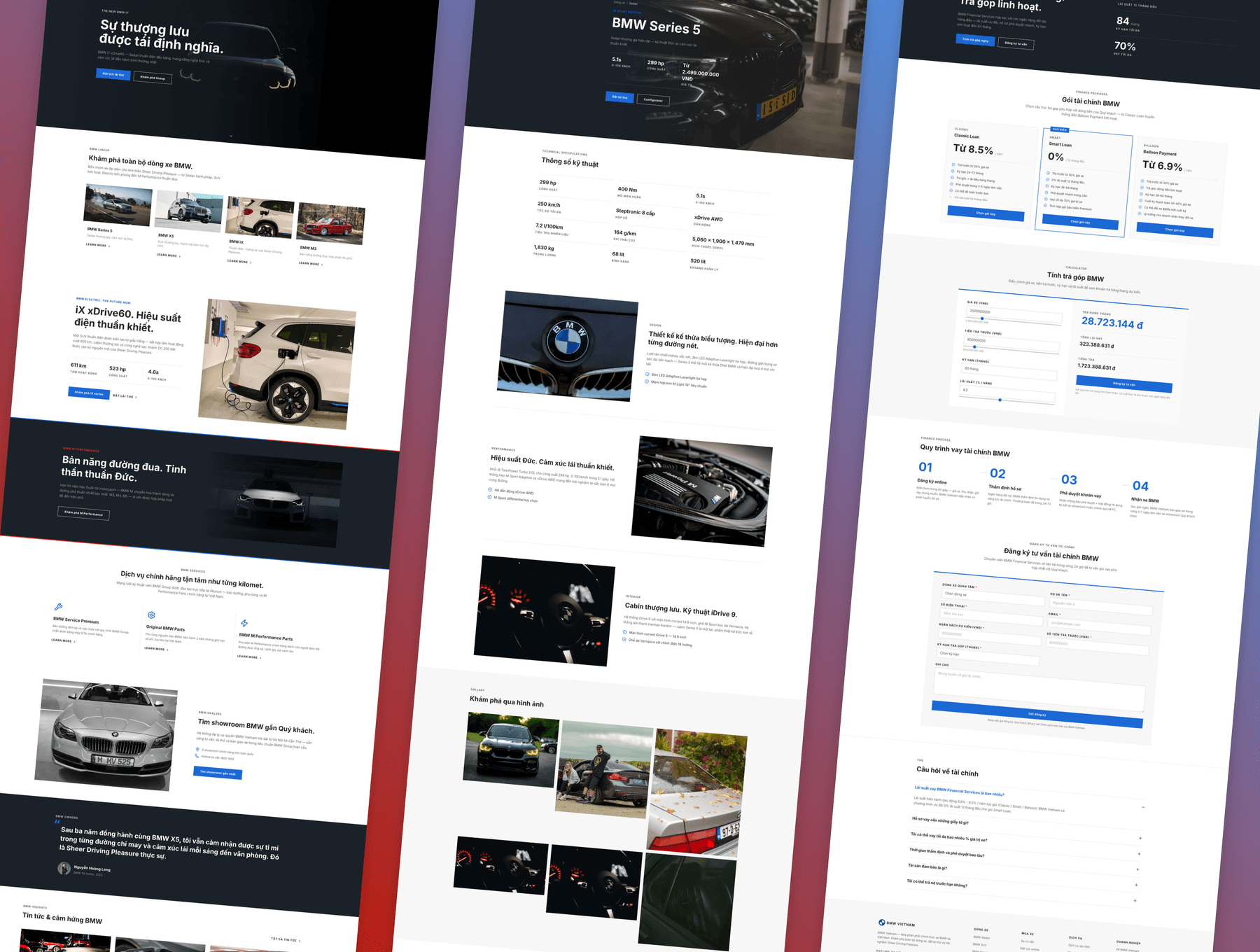This screenshot has width=1260, height=952.
Task: Choose the Smart Loan package button
Action: [x=1080, y=222]
